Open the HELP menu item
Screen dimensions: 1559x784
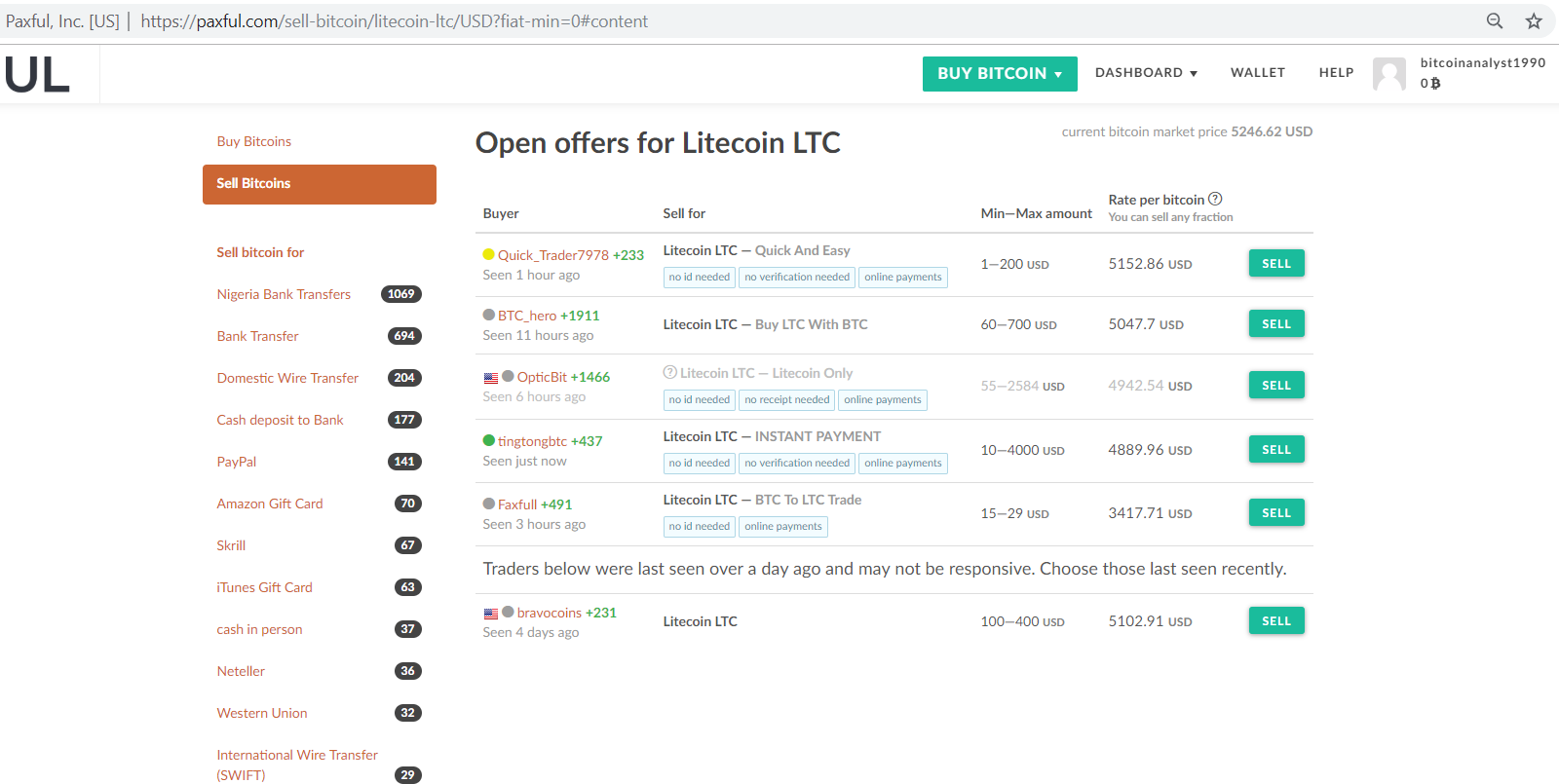pos(1336,72)
